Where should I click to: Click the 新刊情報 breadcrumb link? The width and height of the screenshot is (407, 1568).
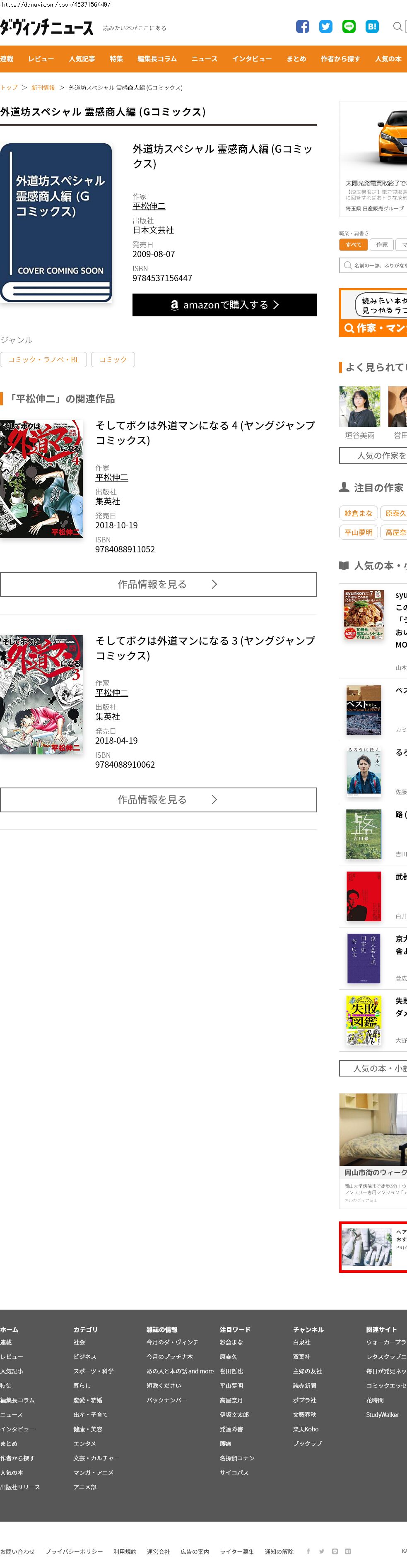43,88
